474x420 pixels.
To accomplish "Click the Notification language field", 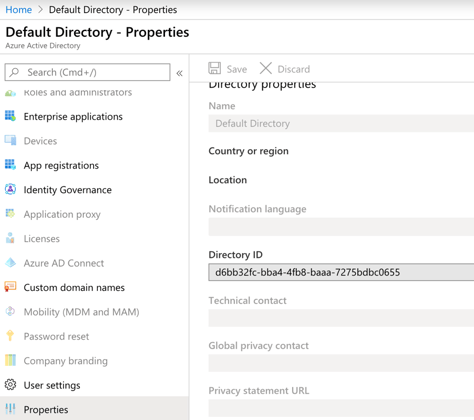I will pos(341,227).
